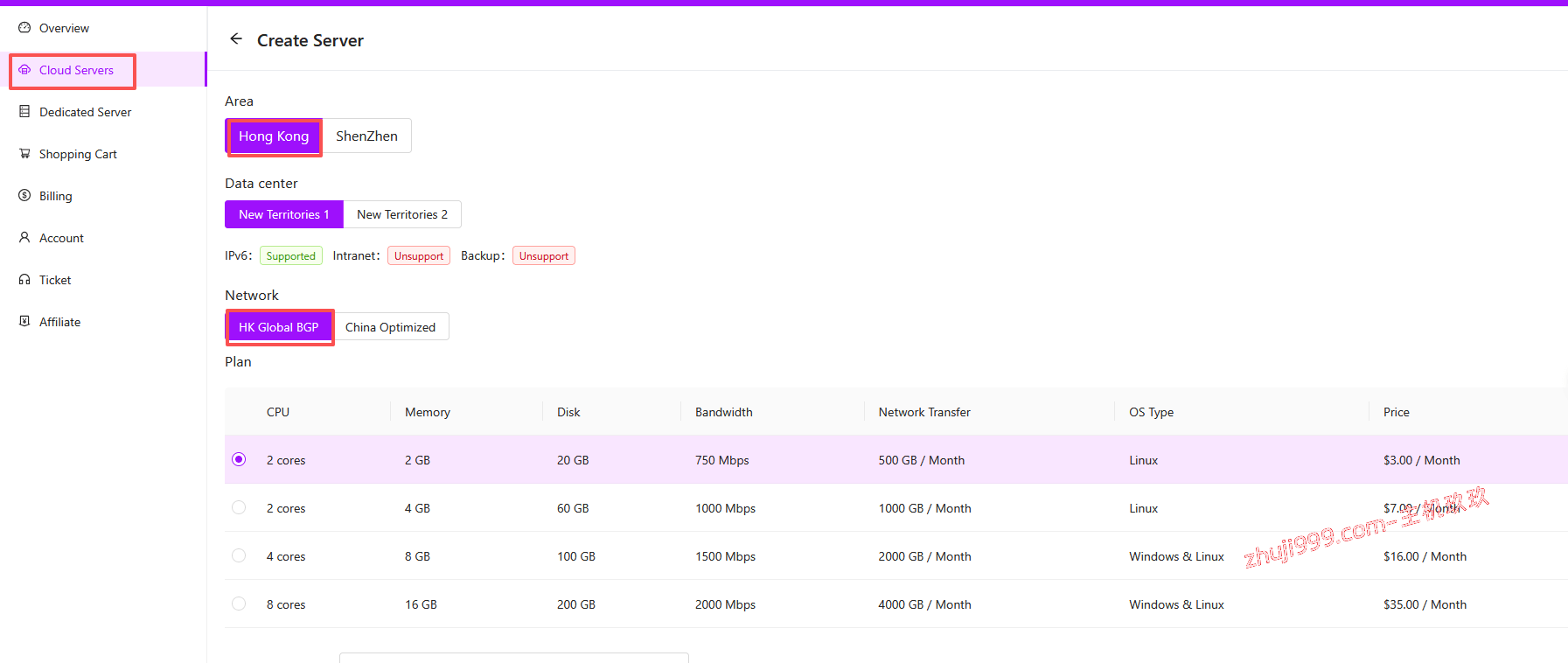Click the Dedicated Server icon
Image resolution: width=1568 pixels, height=663 pixels.
(x=24, y=112)
